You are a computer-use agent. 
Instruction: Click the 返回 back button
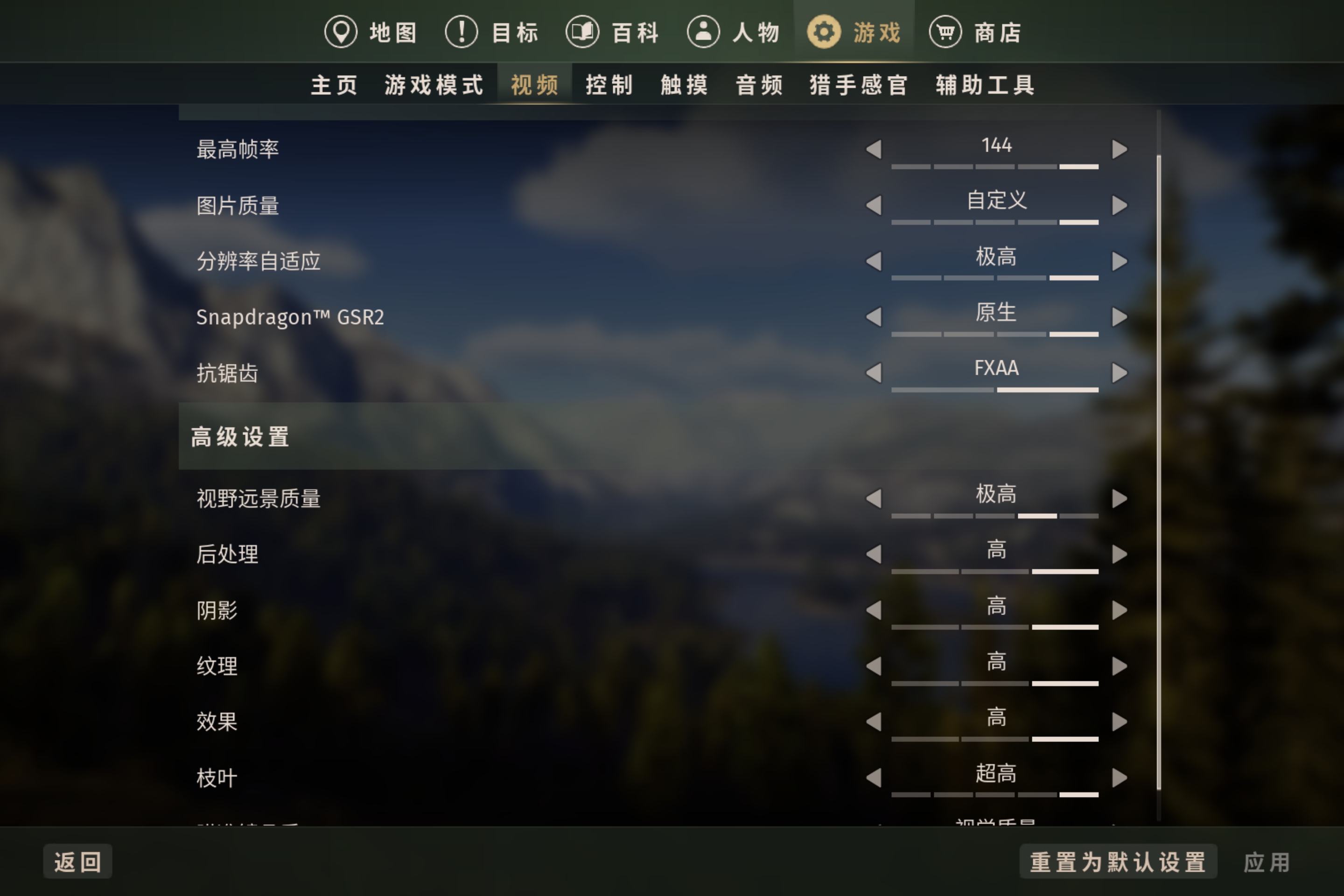click(x=78, y=862)
